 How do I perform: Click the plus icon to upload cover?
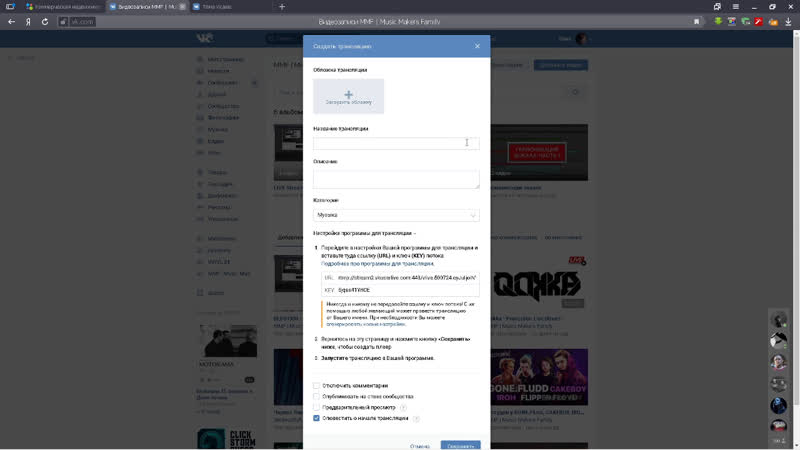coord(348,94)
